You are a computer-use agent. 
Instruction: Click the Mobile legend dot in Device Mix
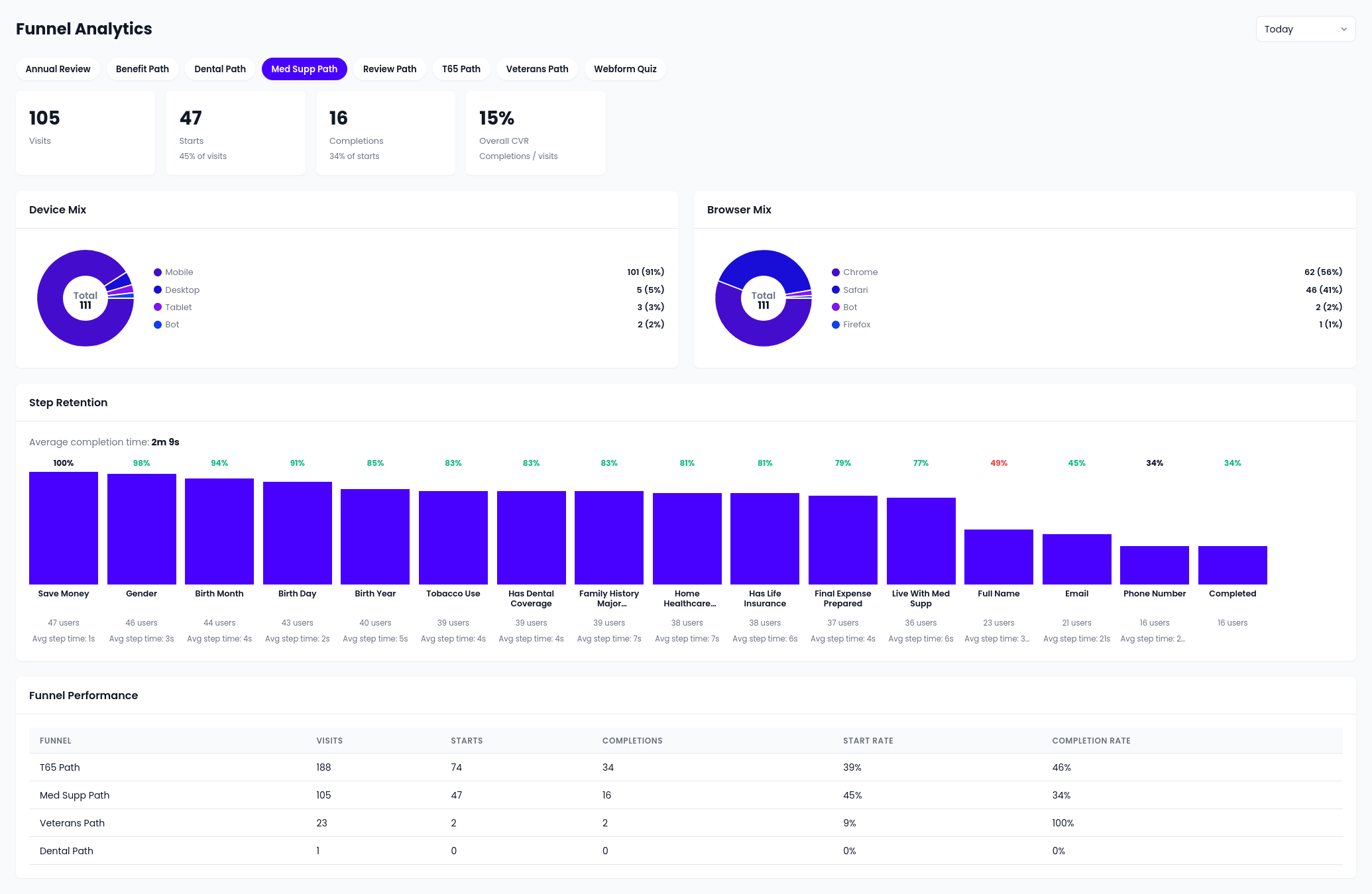click(158, 272)
